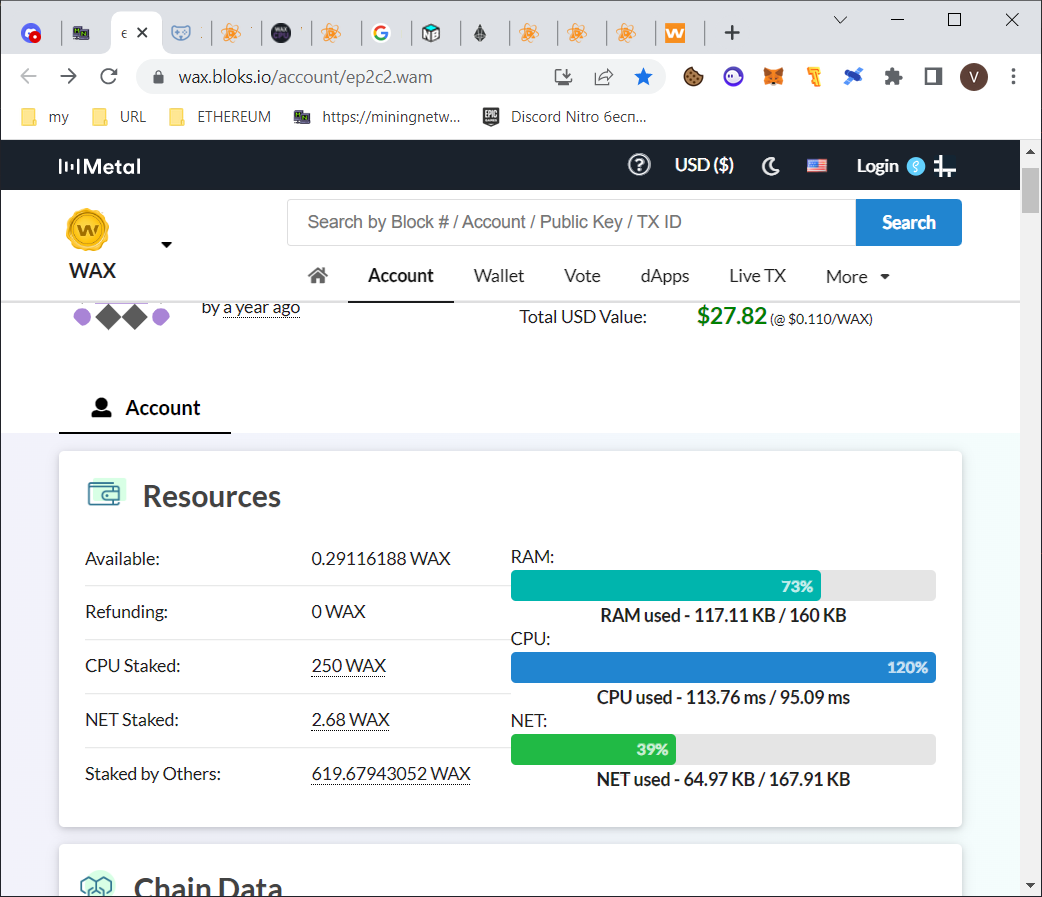Click the account avatar pattern image
The width and height of the screenshot is (1042, 897).
coord(121,316)
